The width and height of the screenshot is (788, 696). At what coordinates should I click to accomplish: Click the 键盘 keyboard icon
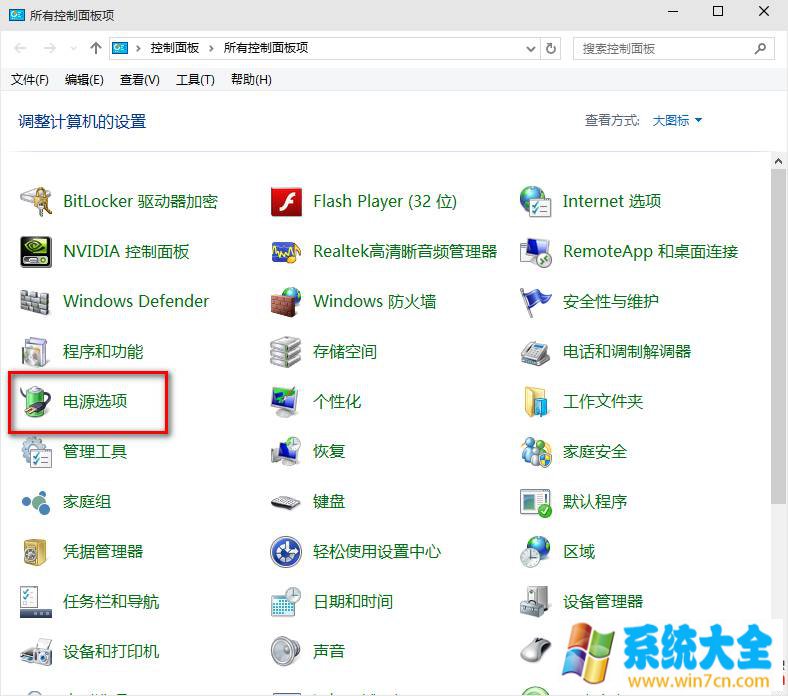tap(285, 502)
